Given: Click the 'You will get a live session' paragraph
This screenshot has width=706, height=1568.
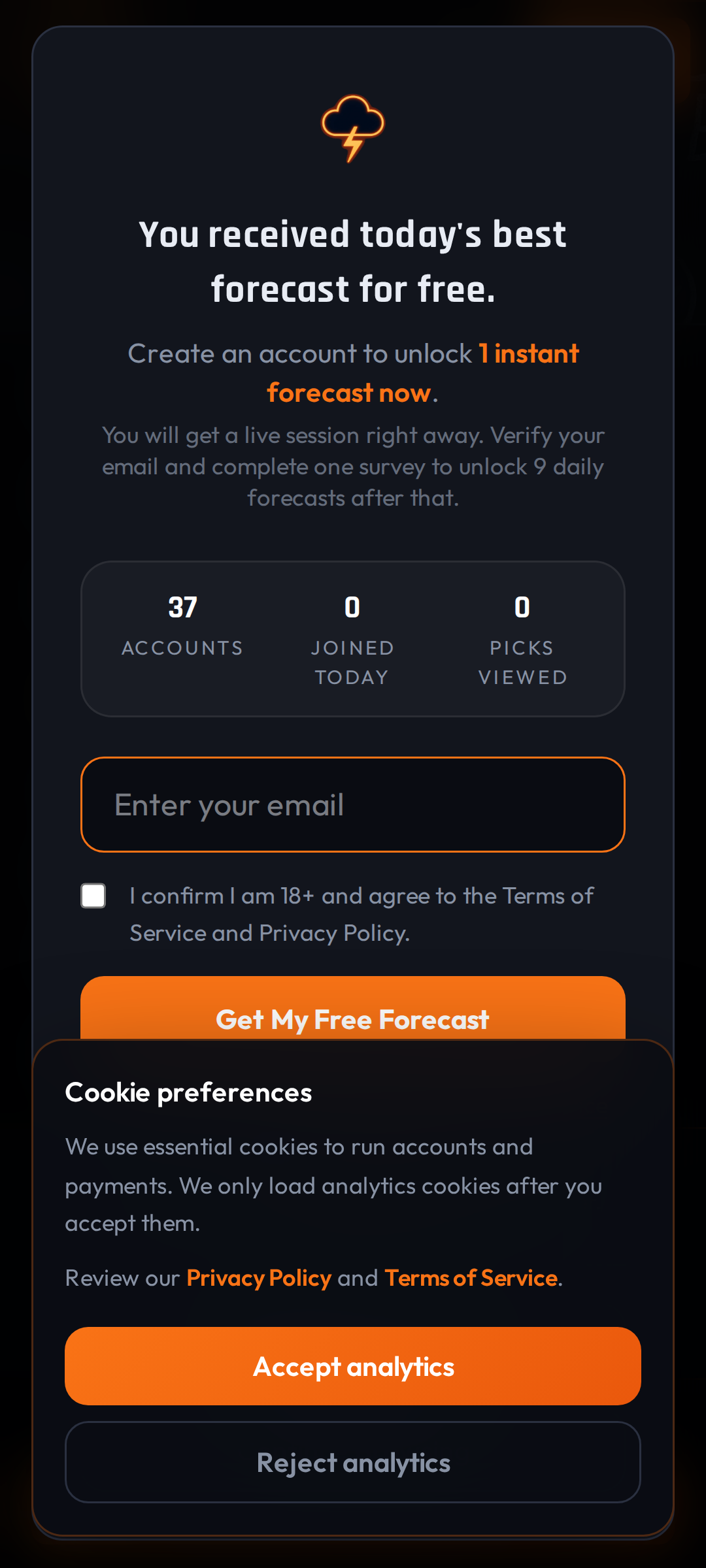Looking at the screenshot, I should tap(353, 466).
